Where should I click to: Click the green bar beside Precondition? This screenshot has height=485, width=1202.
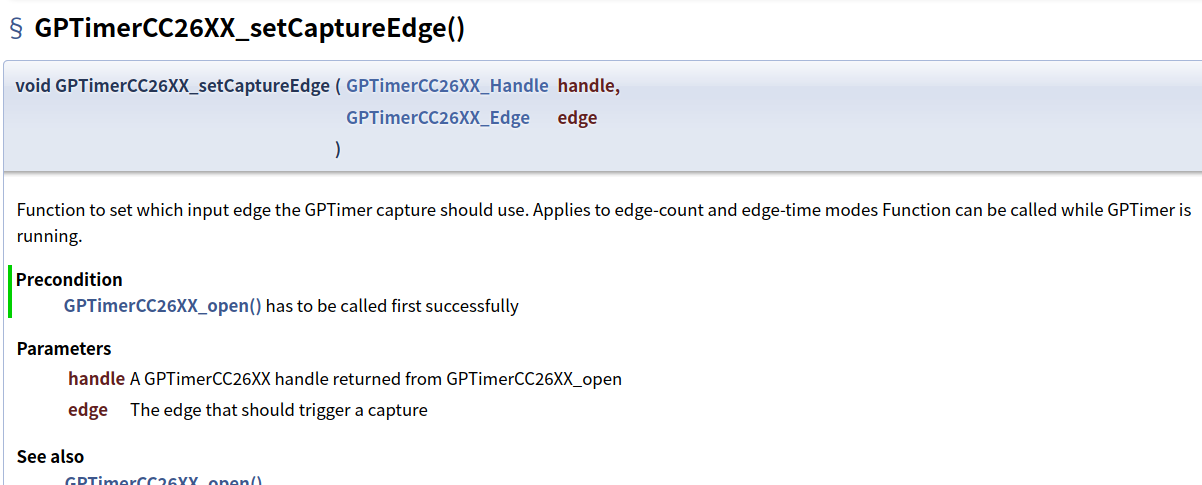point(10,292)
